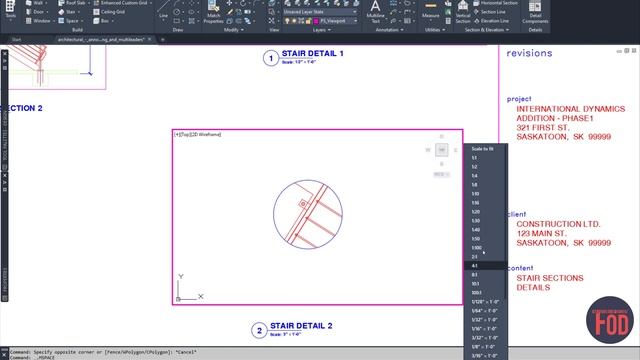The width and height of the screenshot is (640, 360).
Task: Click the INTERNATIONAL DYNAMICS project text
Action: [571, 109]
